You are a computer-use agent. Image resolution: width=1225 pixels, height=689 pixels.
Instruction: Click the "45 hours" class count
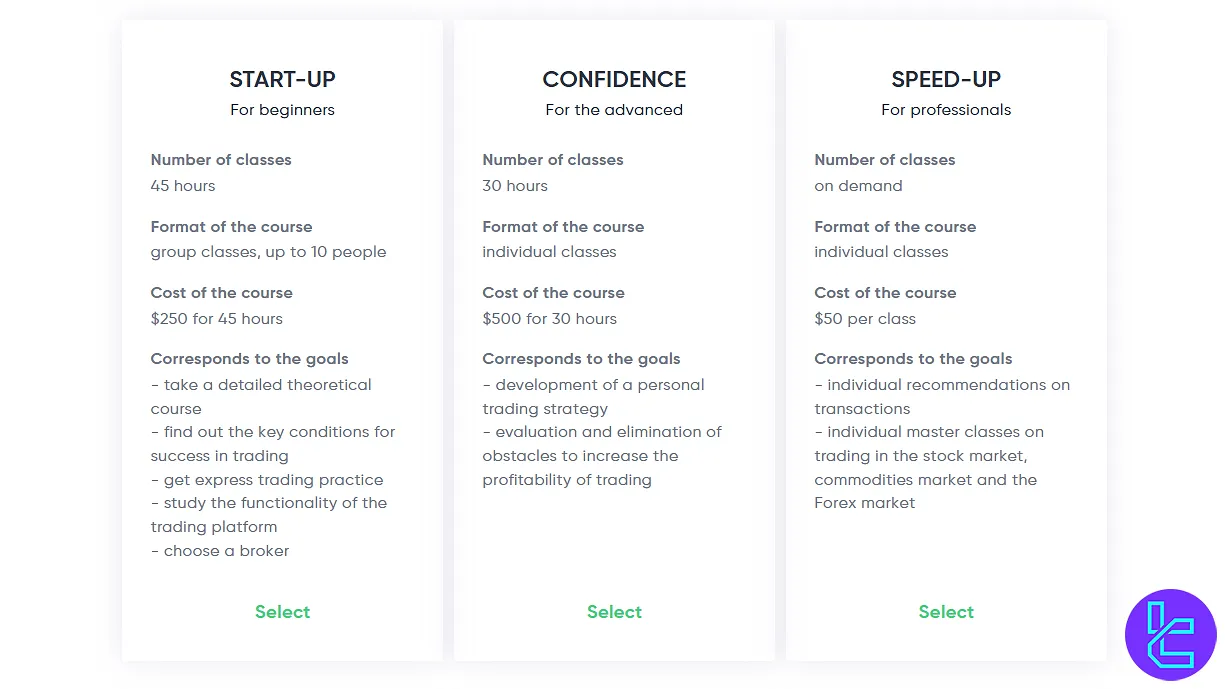point(183,186)
